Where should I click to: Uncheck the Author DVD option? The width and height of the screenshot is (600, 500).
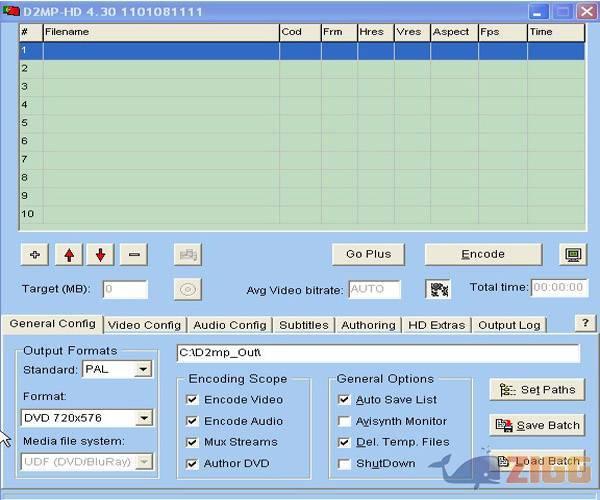coord(192,464)
